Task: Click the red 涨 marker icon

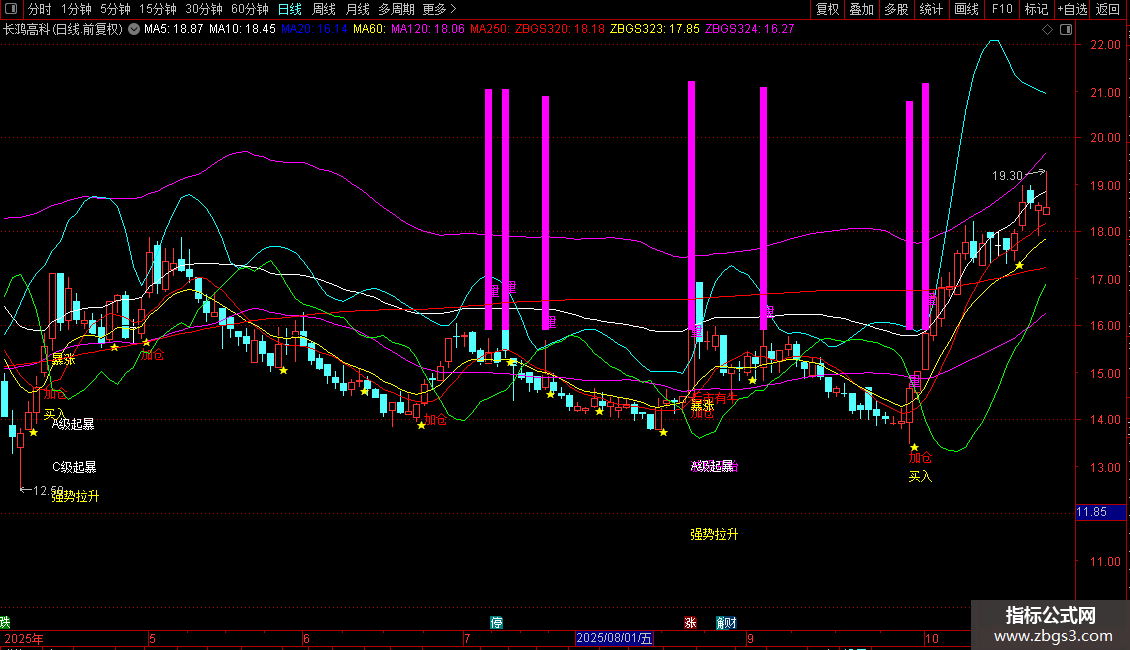Action: point(690,622)
